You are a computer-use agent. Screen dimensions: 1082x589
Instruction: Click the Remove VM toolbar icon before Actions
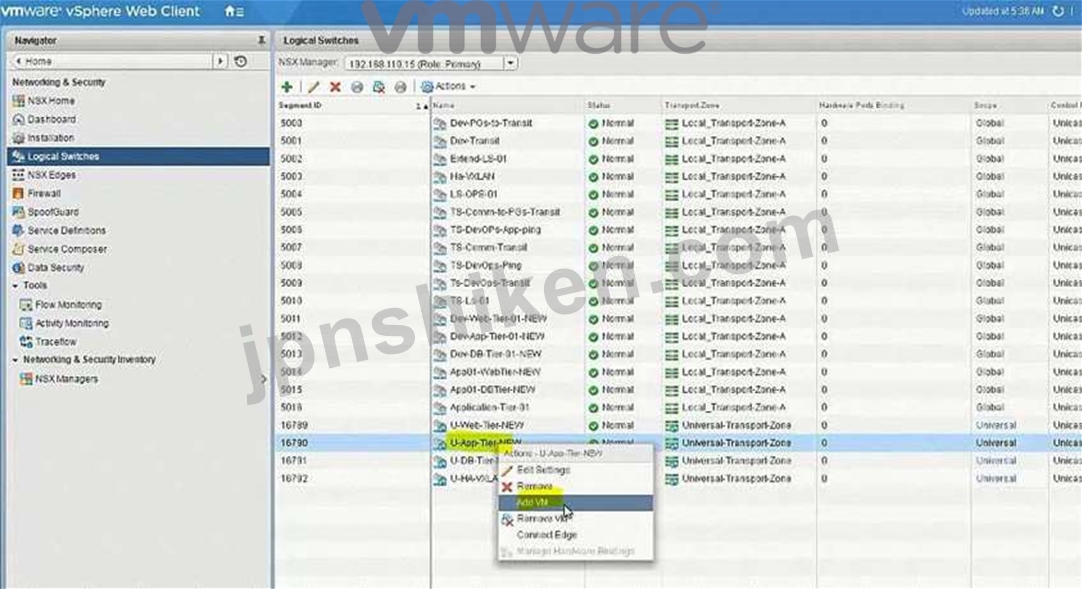tap(379, 87)
